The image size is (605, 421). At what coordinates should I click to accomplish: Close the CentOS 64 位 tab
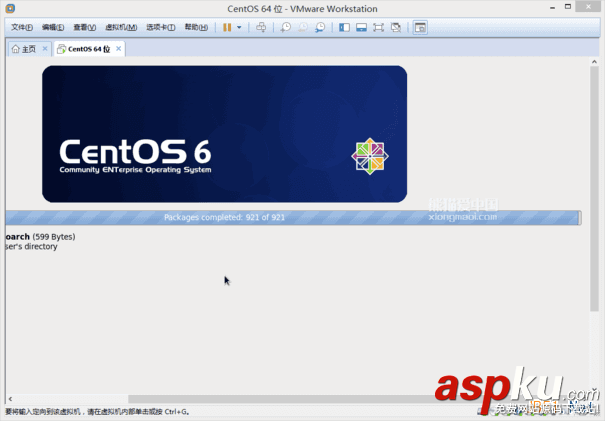[x=118, y=49]
